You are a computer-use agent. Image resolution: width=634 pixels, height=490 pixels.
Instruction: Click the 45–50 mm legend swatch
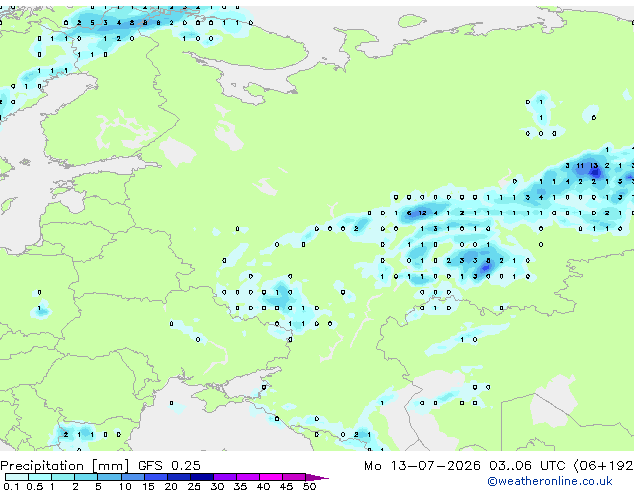(294, 477)
